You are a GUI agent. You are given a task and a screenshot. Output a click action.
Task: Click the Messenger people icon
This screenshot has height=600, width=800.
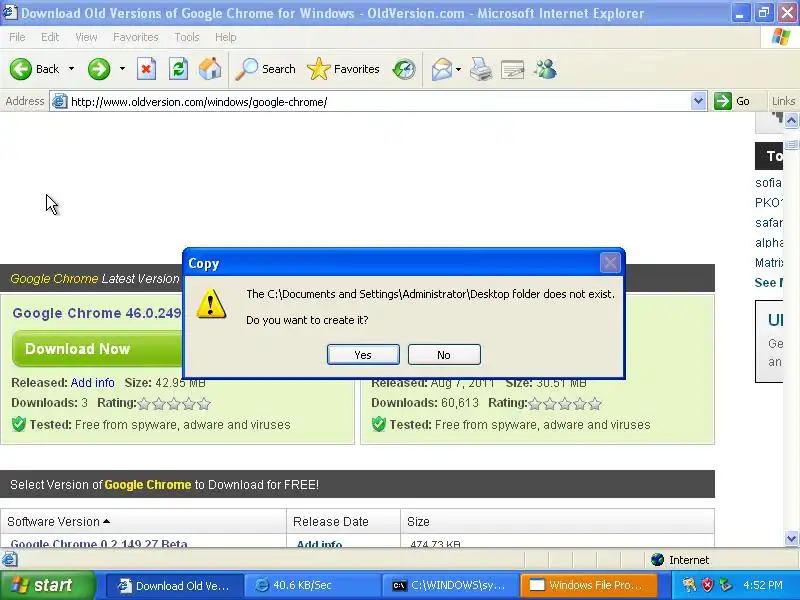pos(545,69)
